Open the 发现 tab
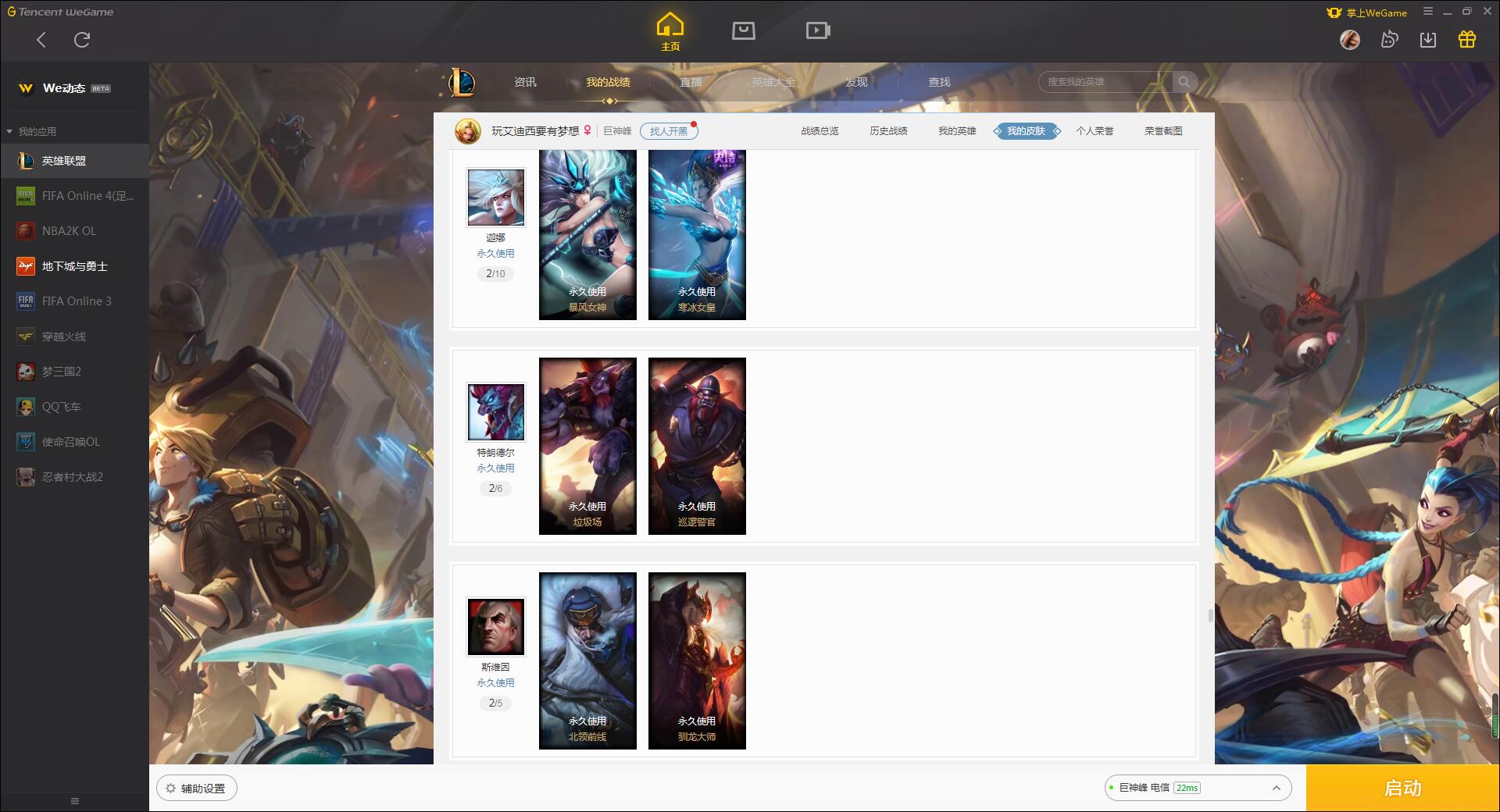The image size is (1500, 812). pyautogui.click(x=857, y=82)
